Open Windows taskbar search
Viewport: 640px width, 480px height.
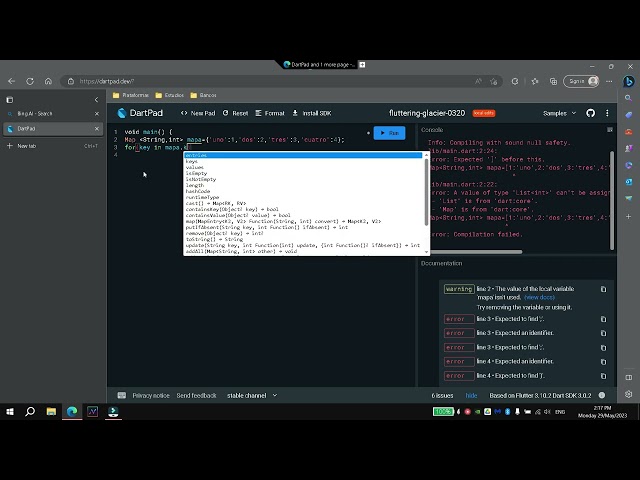click(30, 411)
